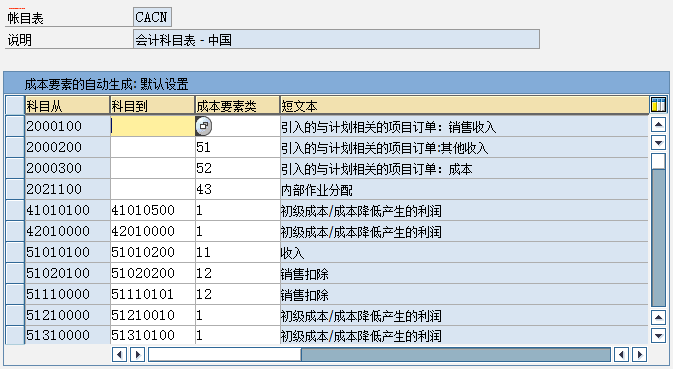Click the 帐目表 field CACN
673x369 pixels.
152,18
